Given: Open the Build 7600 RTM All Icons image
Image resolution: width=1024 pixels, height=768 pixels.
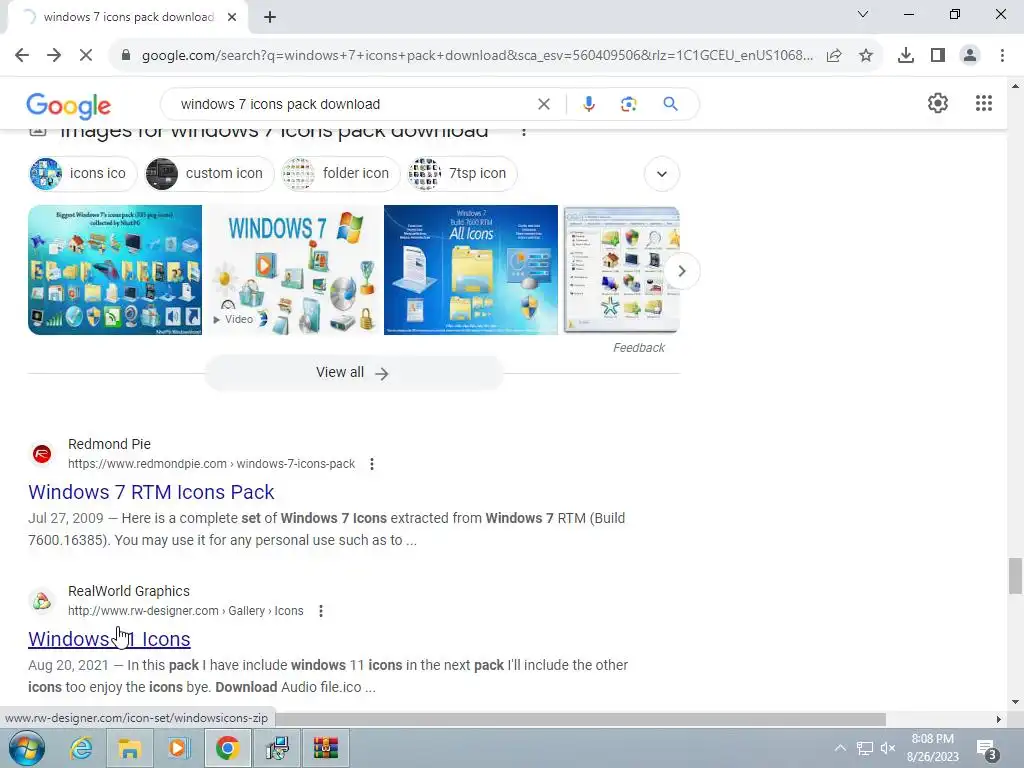Looking at the screenshot, I should pyautogui.click(x=471, y=270).
